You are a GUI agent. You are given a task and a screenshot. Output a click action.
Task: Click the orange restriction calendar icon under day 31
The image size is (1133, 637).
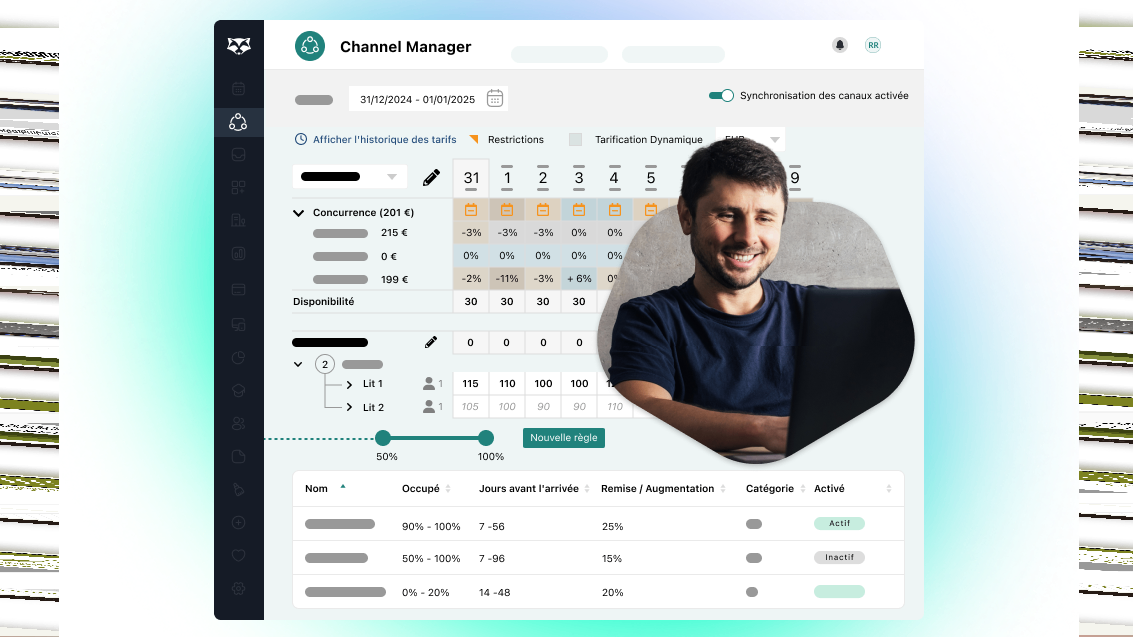[x=470, y=210]
